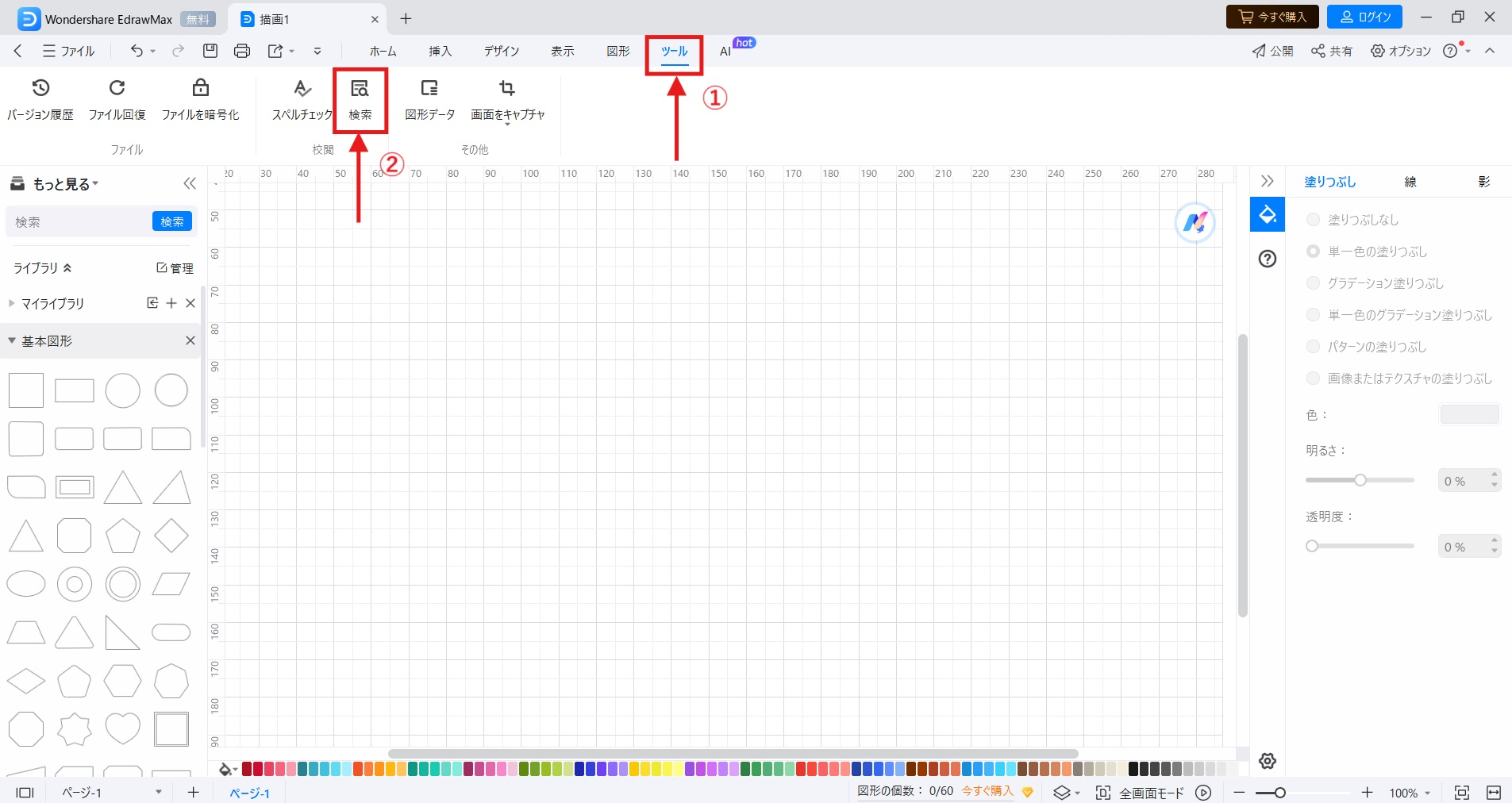1512x803 pixels.
Task: Select 画像またはテクスチャの塗りつぶし radio option
Action: (x=1313, y=378)
